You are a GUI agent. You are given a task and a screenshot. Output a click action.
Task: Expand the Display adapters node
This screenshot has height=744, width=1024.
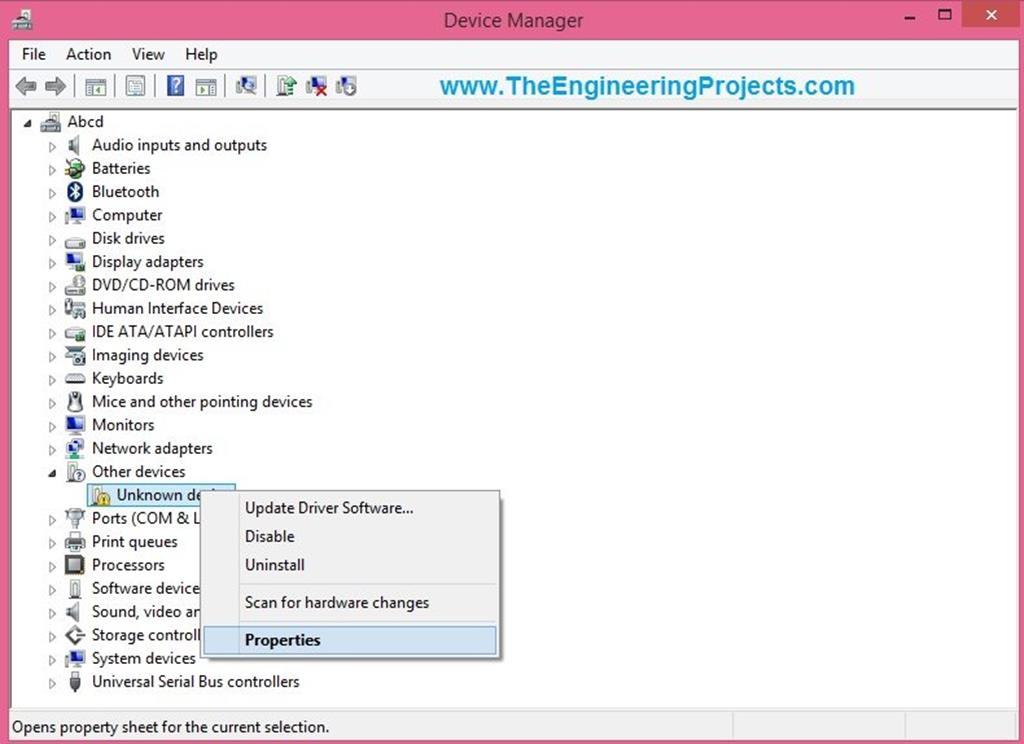pyautogui.click(x=52, y=261)
